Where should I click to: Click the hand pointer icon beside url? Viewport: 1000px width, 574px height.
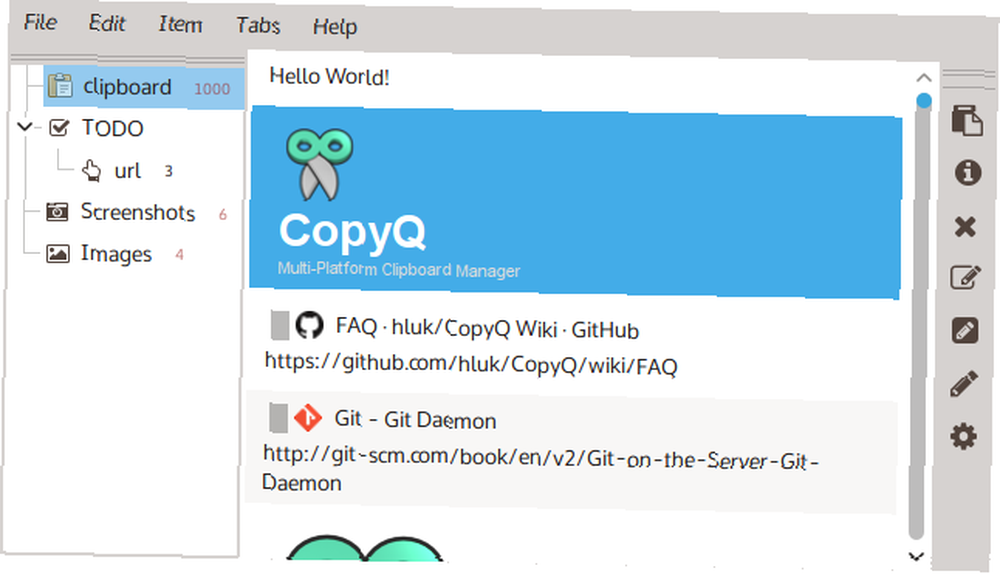tap(91, 170)
